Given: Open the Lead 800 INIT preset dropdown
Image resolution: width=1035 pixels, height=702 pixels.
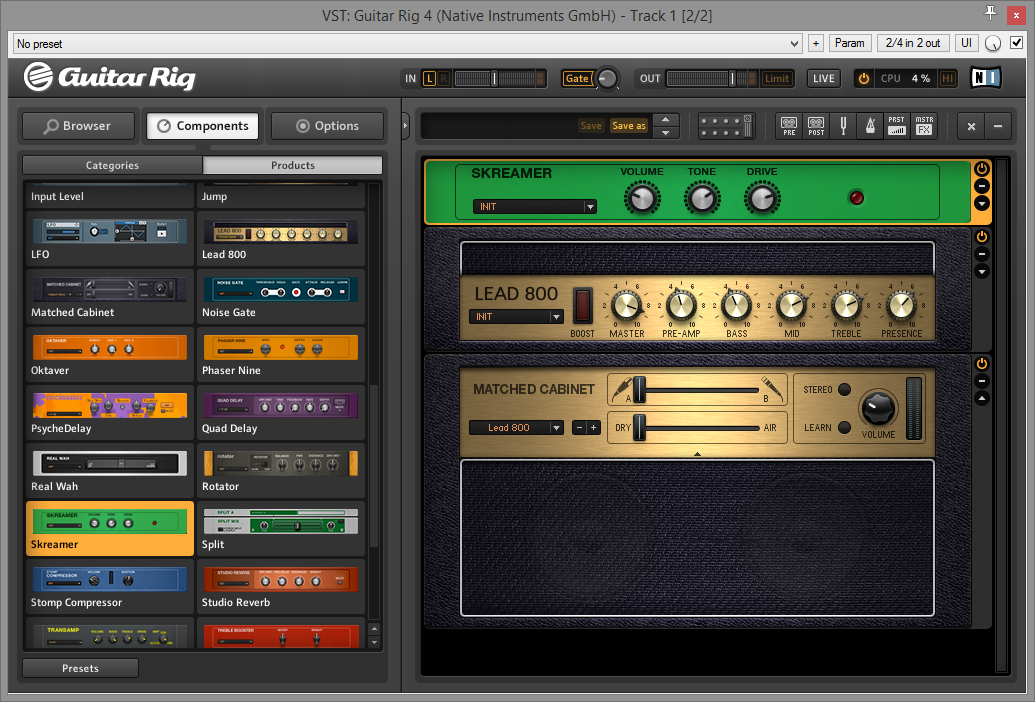Looking at the screenshot, I should [516, 317].
